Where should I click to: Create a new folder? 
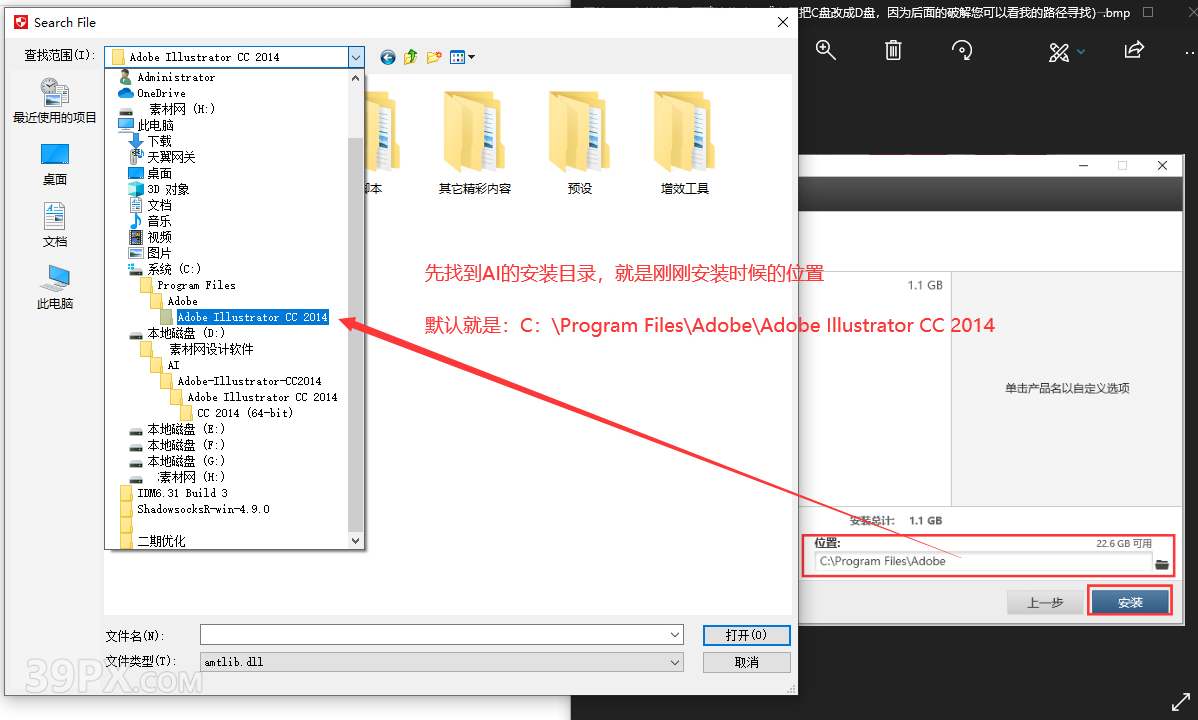(x=433, y=57)
